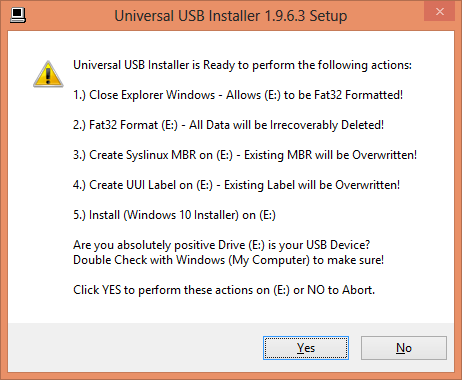
Task: Open the system menu via the title bar computer icon
Action: tap(18, 15)
